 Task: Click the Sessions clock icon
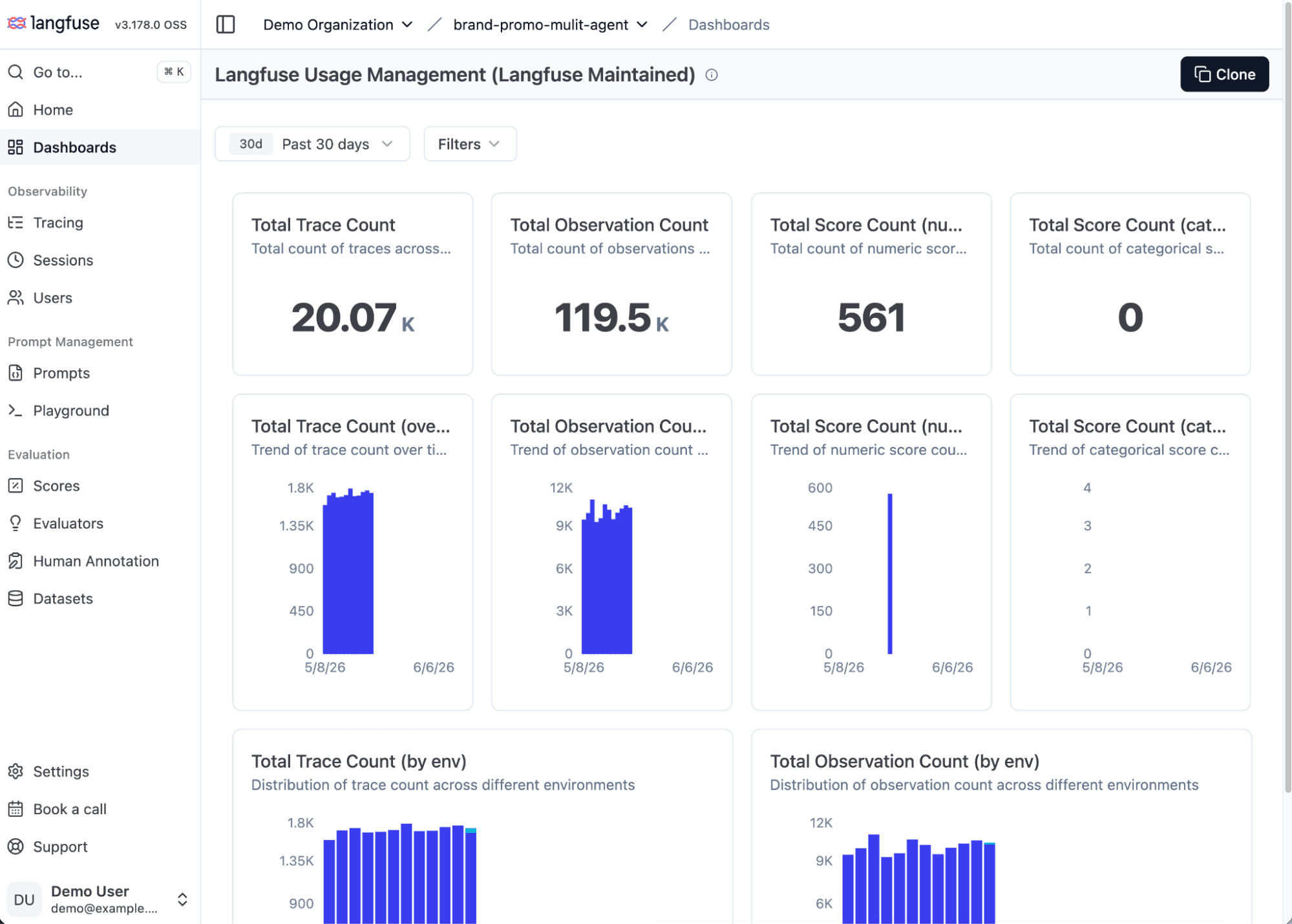point(16,260)
